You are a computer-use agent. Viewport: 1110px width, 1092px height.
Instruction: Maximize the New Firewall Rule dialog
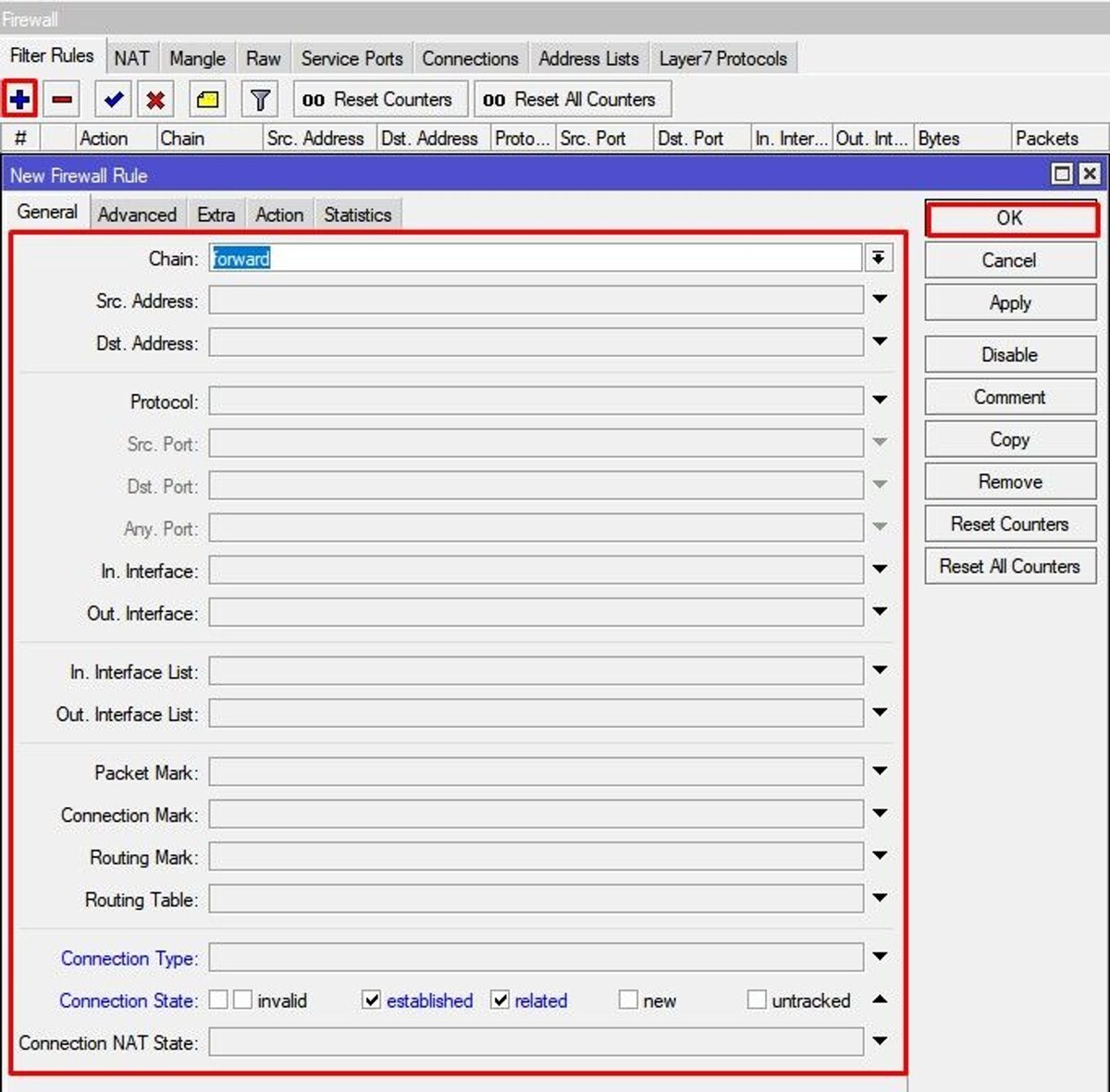(x=1063, y=174)
